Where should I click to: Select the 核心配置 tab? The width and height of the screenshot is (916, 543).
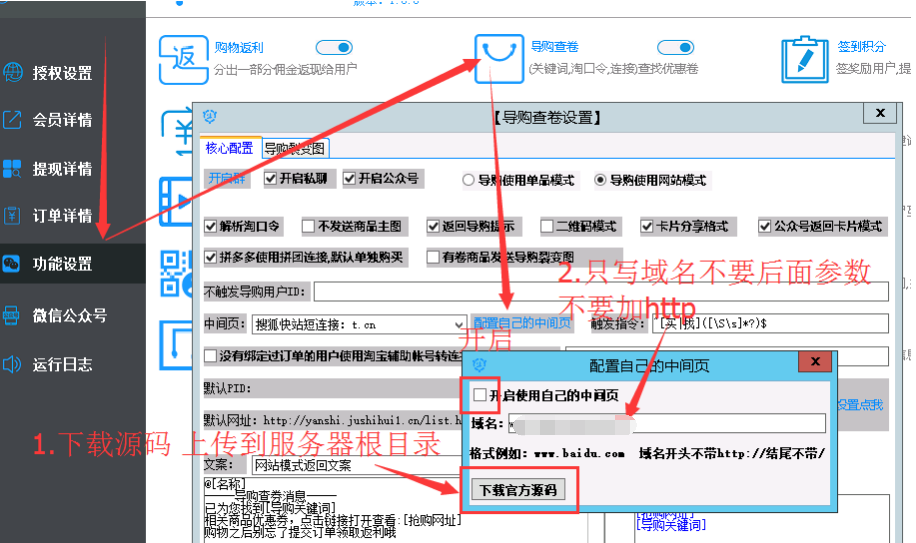coord(229,148)
